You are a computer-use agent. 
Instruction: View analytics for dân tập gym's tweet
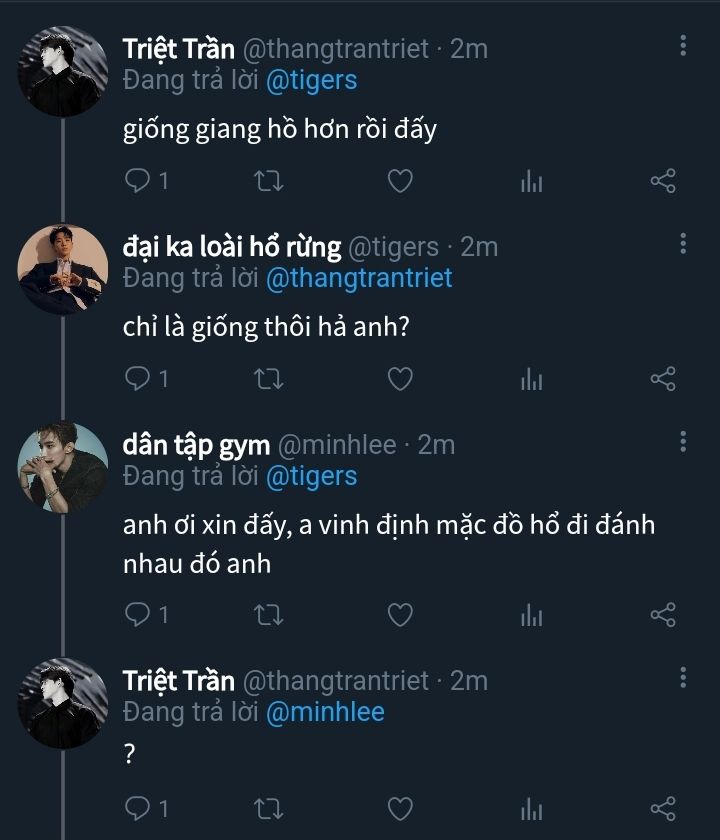(531, 615)
